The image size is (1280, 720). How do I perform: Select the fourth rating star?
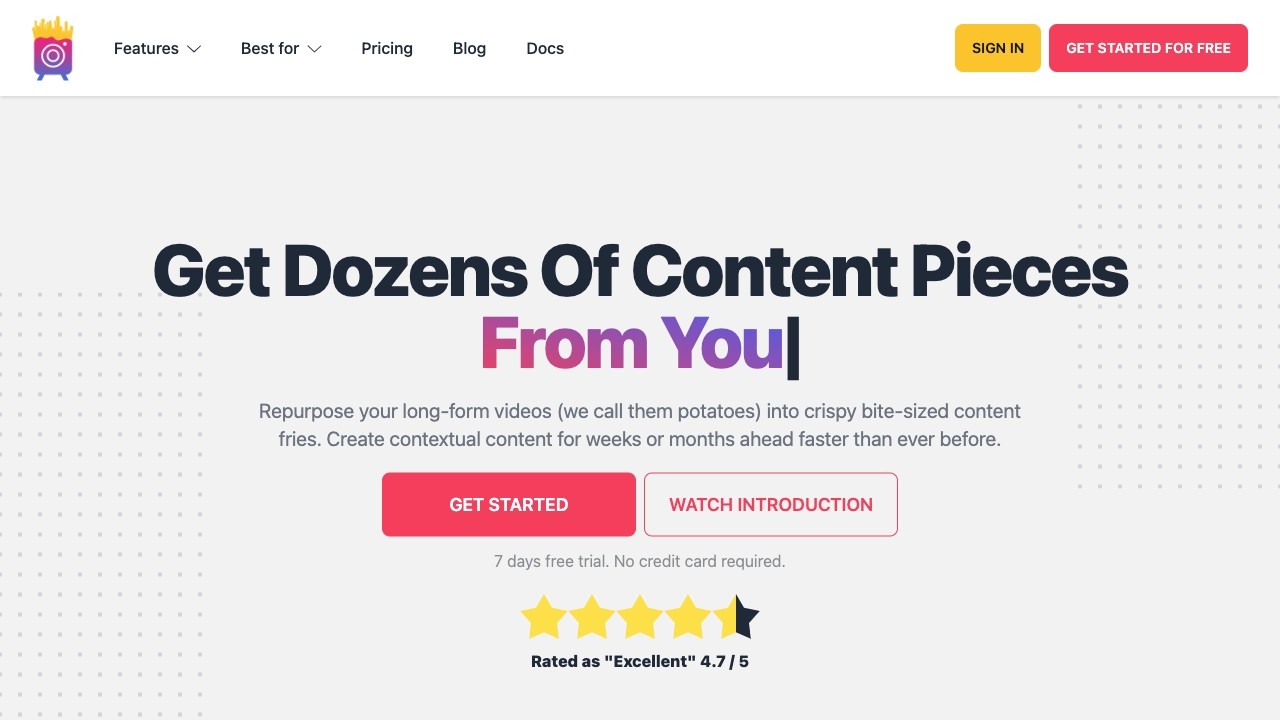(688, 616)
